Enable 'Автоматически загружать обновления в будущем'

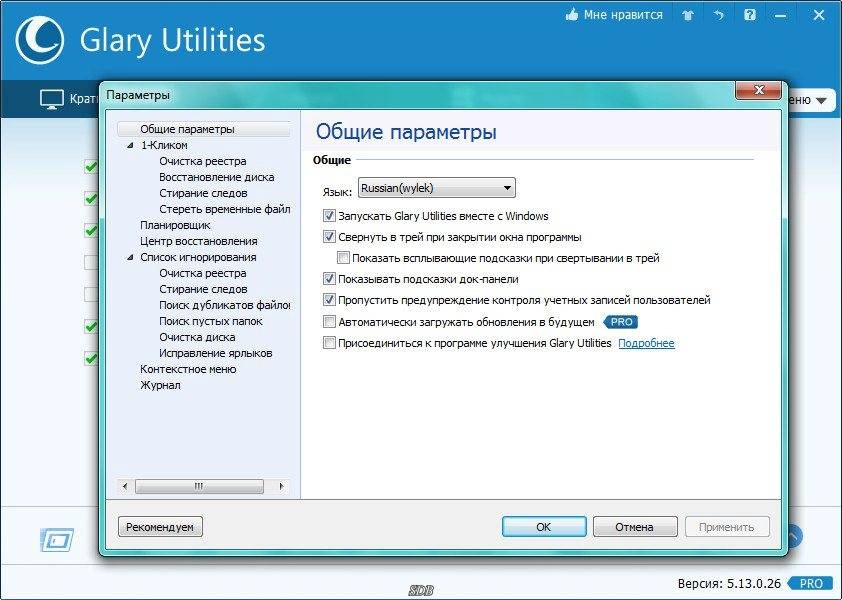coord(329,322)
